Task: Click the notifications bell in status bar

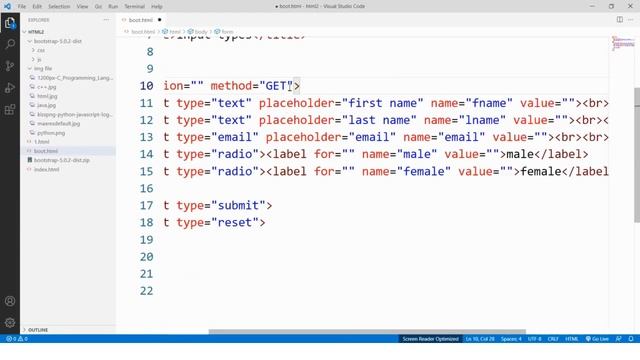Action: (631, 339)
